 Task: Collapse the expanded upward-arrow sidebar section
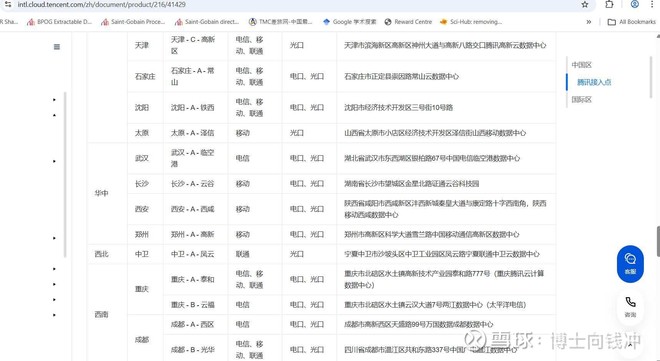(54, 115)
